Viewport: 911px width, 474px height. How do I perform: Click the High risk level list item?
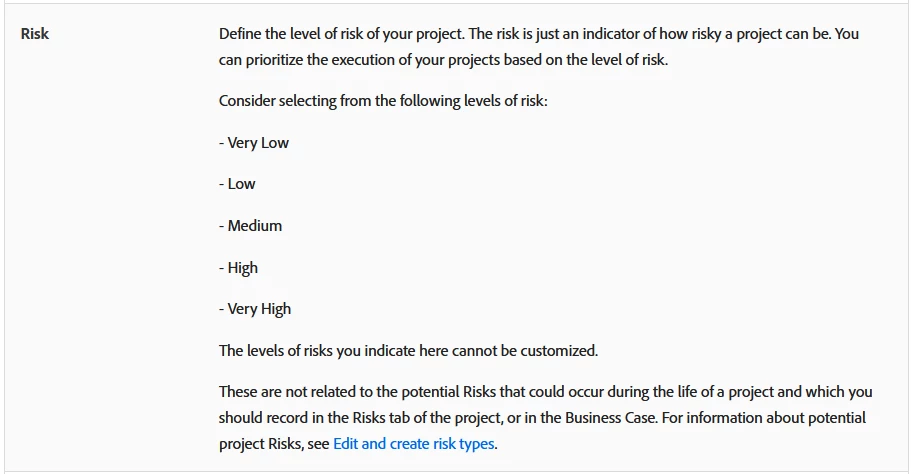(238, 268)
